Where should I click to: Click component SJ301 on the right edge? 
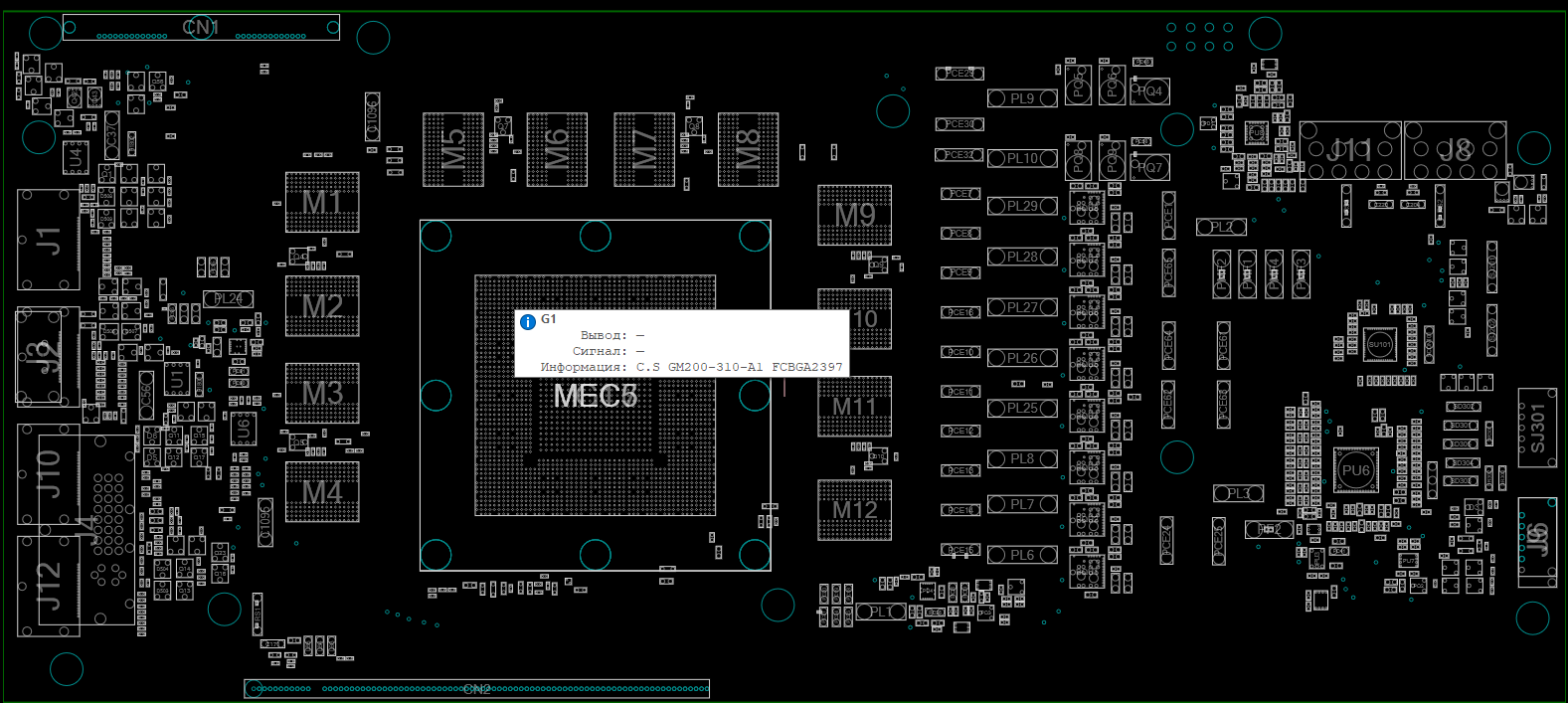click(1537, 428)
